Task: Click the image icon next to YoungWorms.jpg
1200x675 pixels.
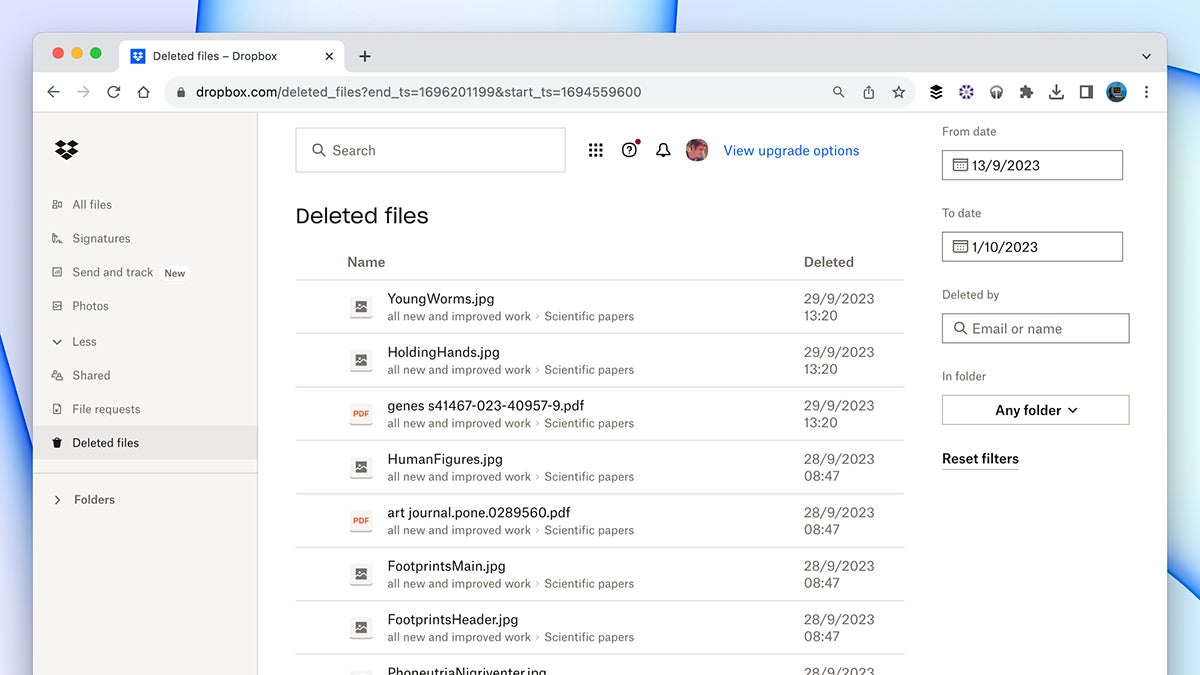Action: pos(360,307)
